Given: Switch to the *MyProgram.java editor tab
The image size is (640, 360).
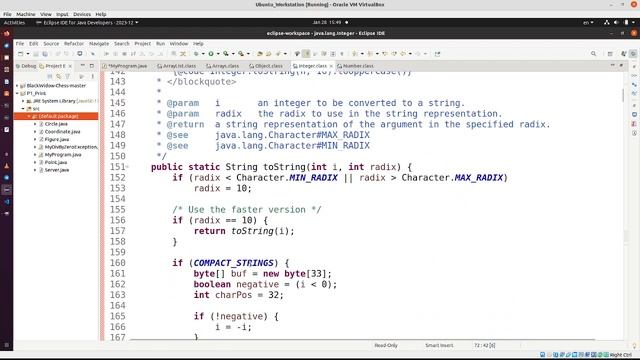Looking at the screenshot, I should point(125,66).
